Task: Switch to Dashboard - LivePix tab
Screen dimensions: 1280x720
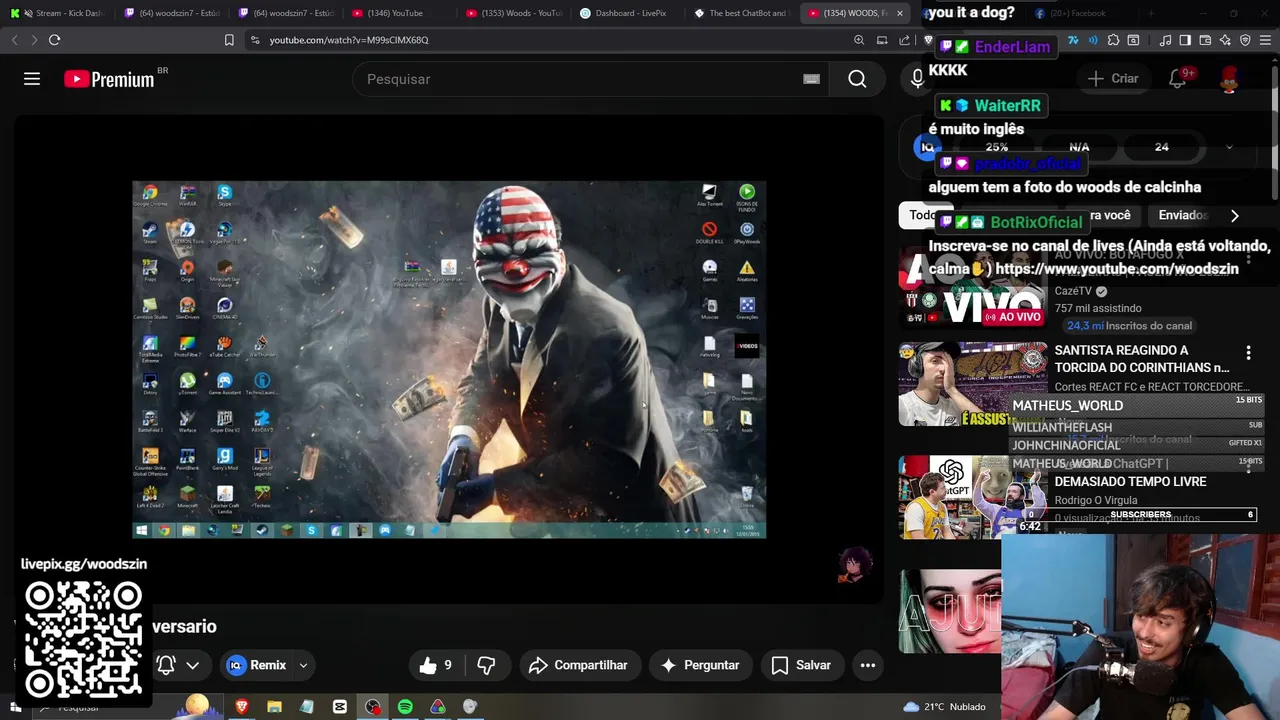Action: click(627, 13)
